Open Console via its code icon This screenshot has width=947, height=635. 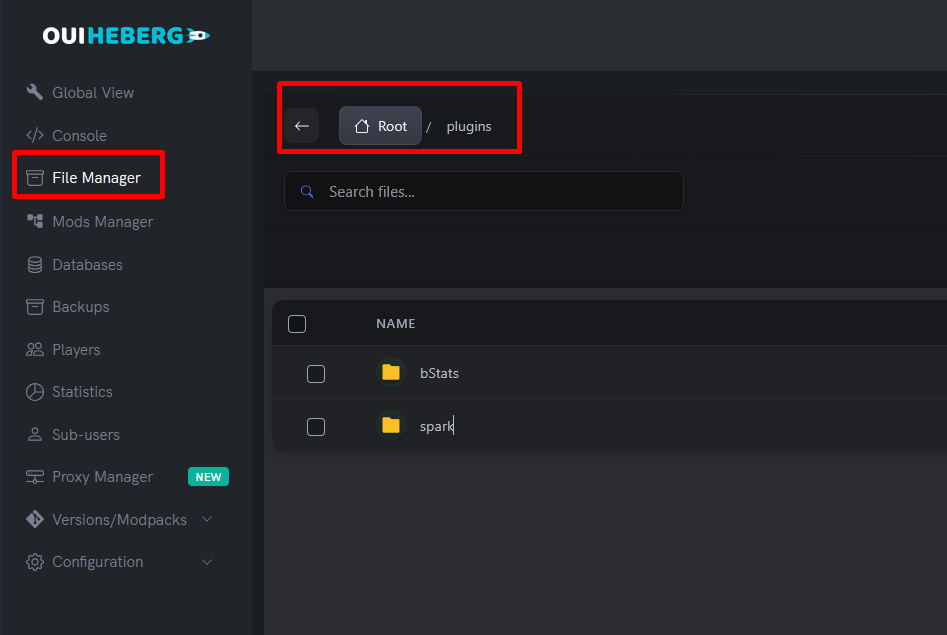click(x=35, y=136)
